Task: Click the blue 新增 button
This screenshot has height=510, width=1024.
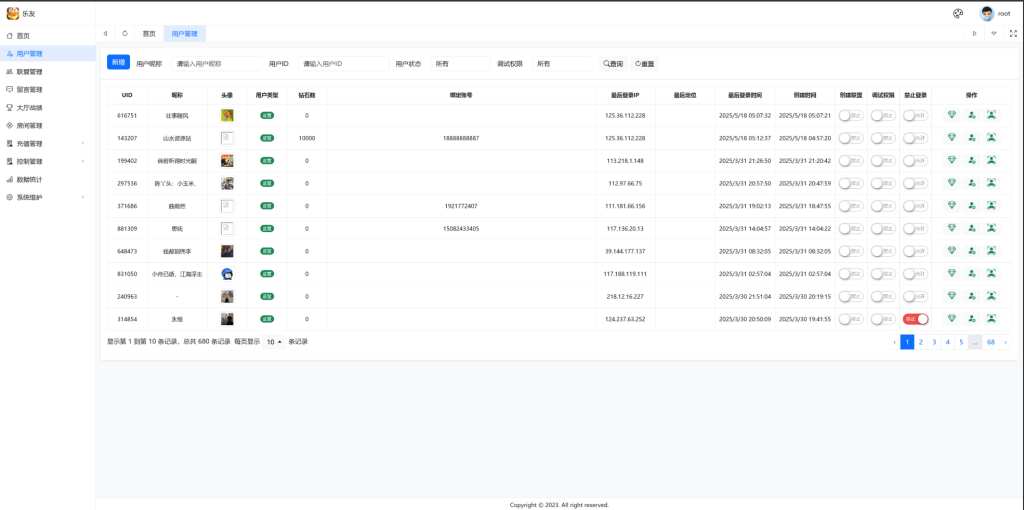Action: tap(118, 62)
